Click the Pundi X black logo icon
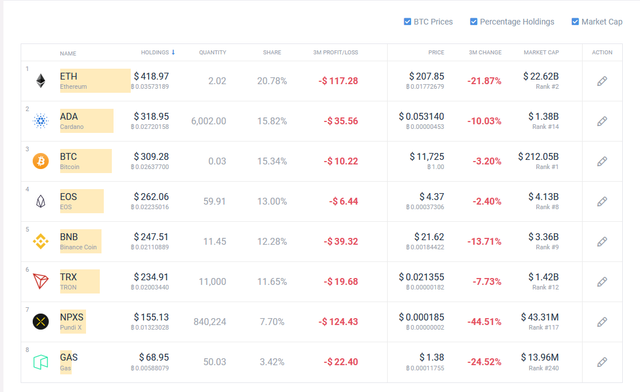Image resolution: width=640 pixels, height=392 pixels. coord(41,321)
